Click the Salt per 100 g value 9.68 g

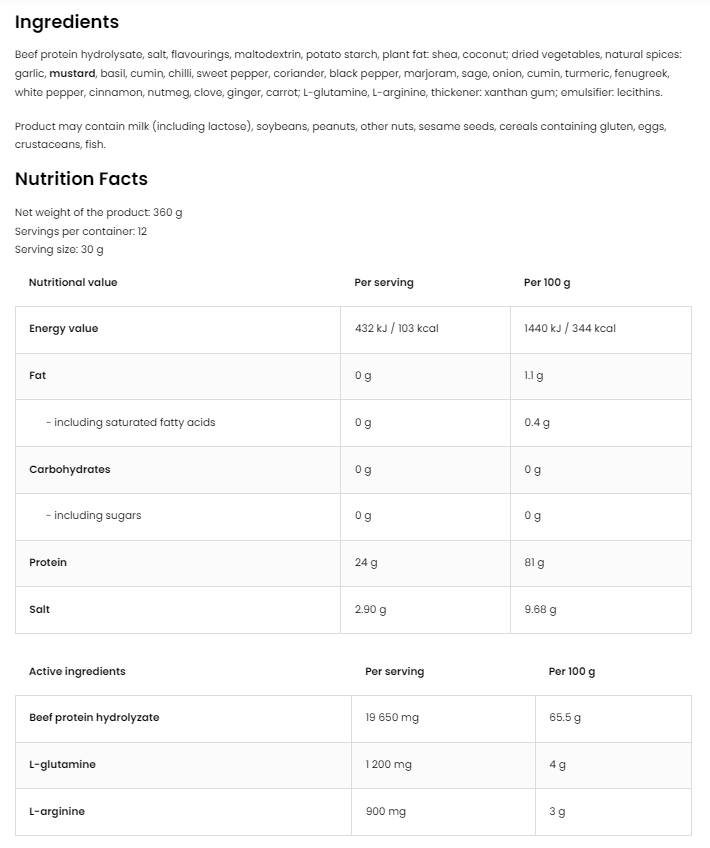pyautogui.click(x=540, y=610)
